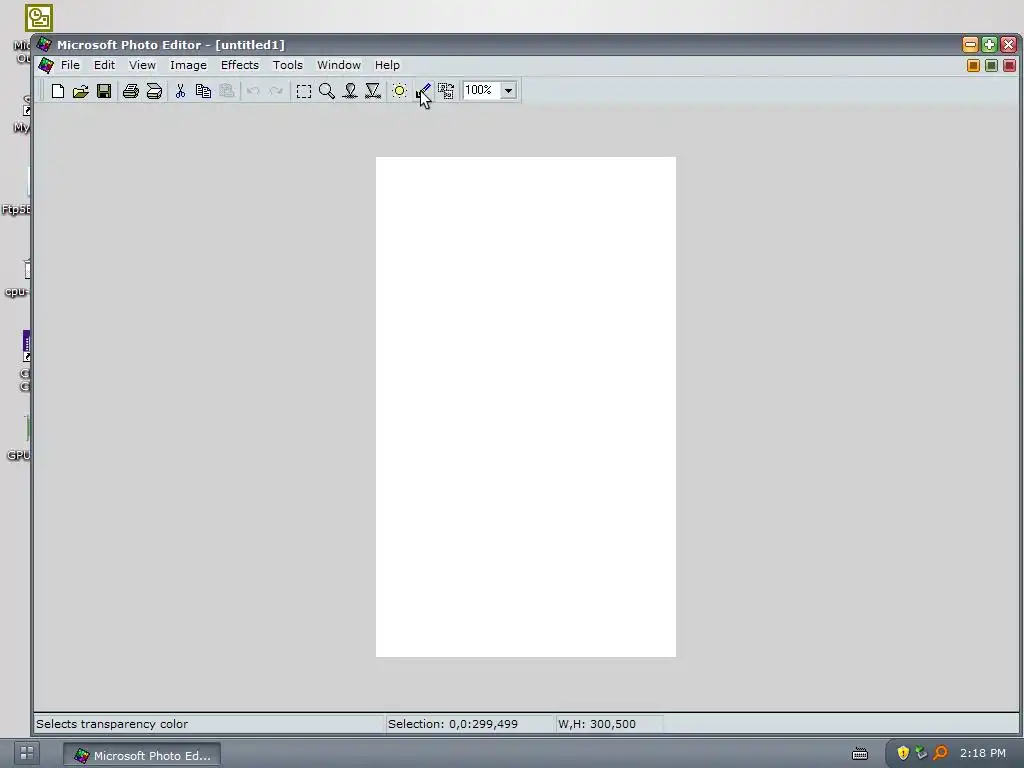1024x768 pixels.
Task: Click the Microsoft Photo Editor taskbar button
Action: click(x=142, y=756)
